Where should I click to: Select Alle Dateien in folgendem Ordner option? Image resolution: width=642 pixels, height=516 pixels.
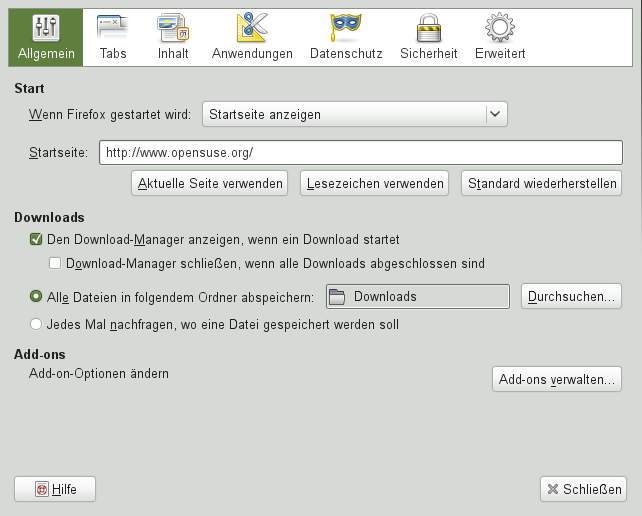[x=37, y=296]
